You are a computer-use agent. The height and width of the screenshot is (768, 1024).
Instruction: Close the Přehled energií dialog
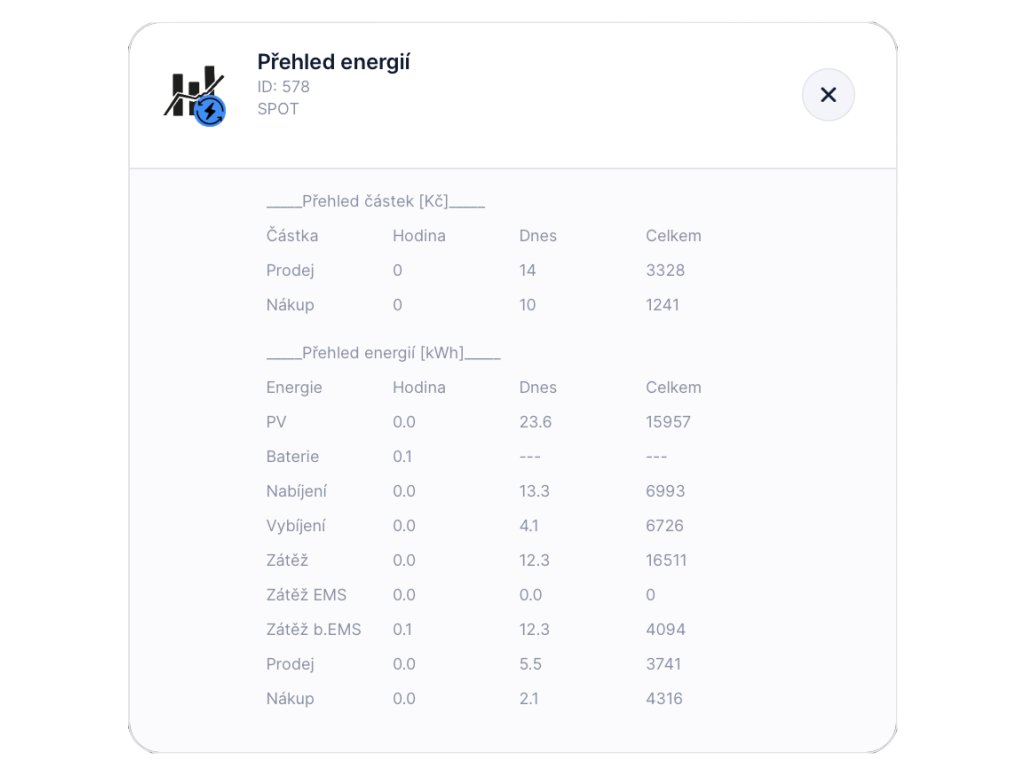(828, 95)
